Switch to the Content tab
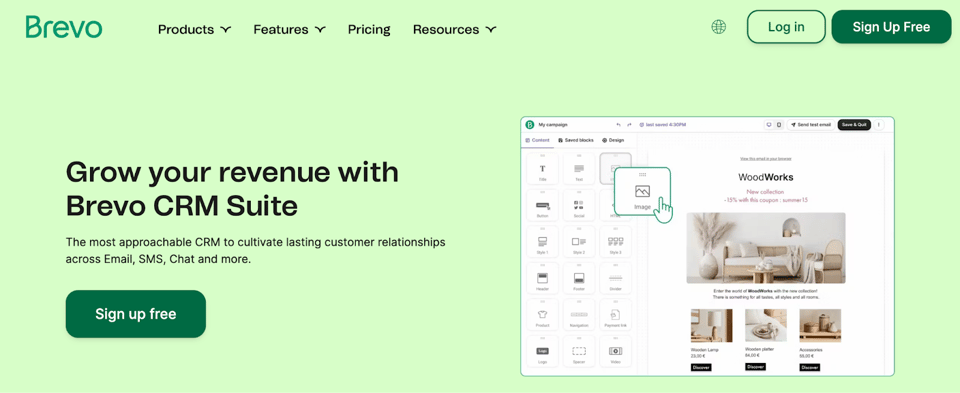Viewport: 960px width, 393px height. tap(538, 140)
